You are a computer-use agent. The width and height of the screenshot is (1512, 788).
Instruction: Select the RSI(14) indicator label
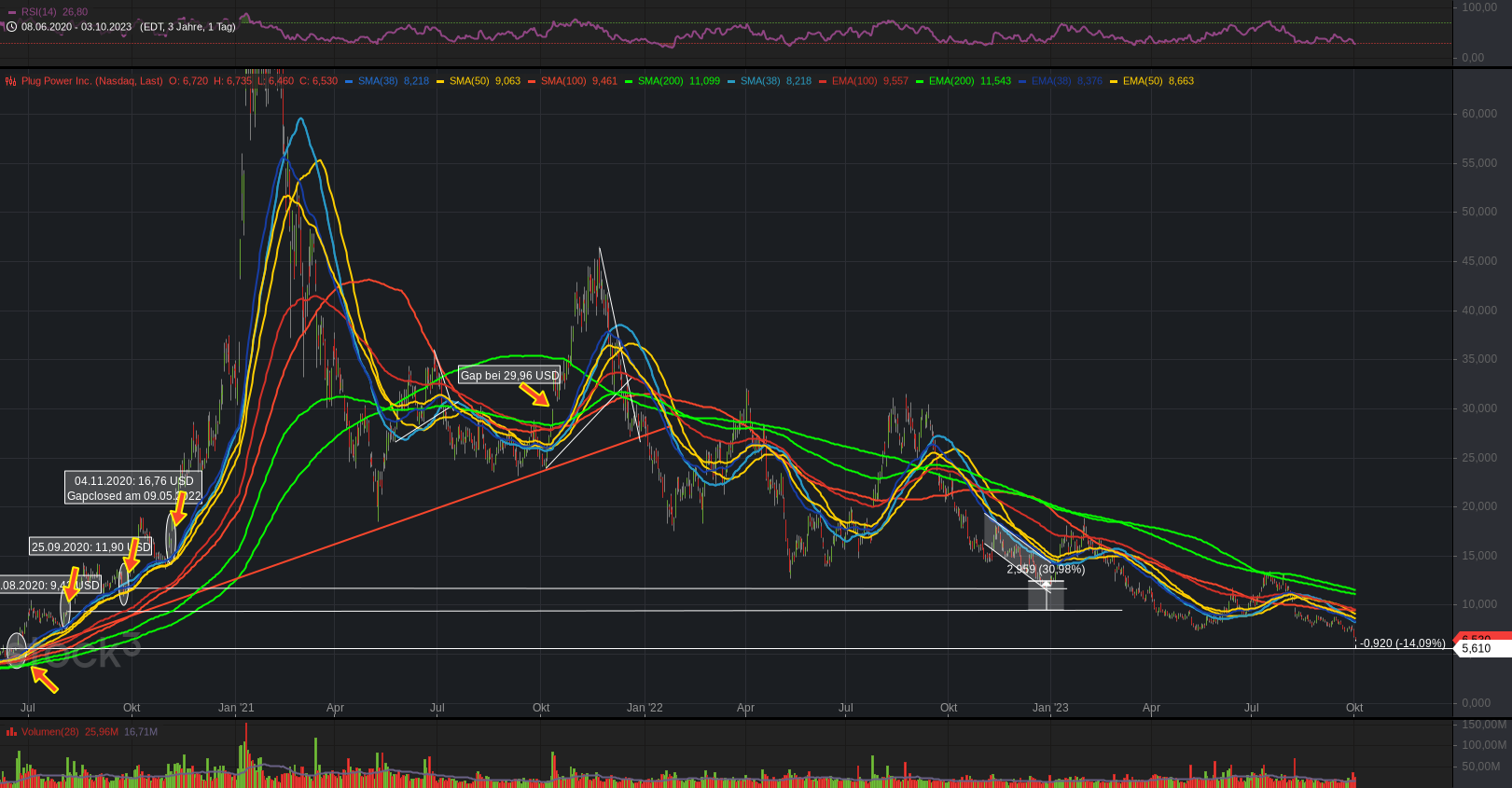click(39, 12)
